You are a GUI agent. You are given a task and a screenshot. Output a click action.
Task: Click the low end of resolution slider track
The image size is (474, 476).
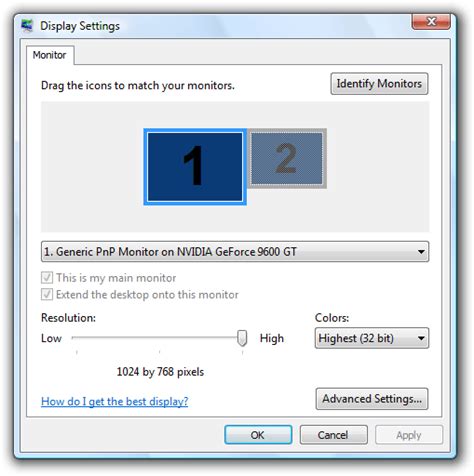point(77,338)
